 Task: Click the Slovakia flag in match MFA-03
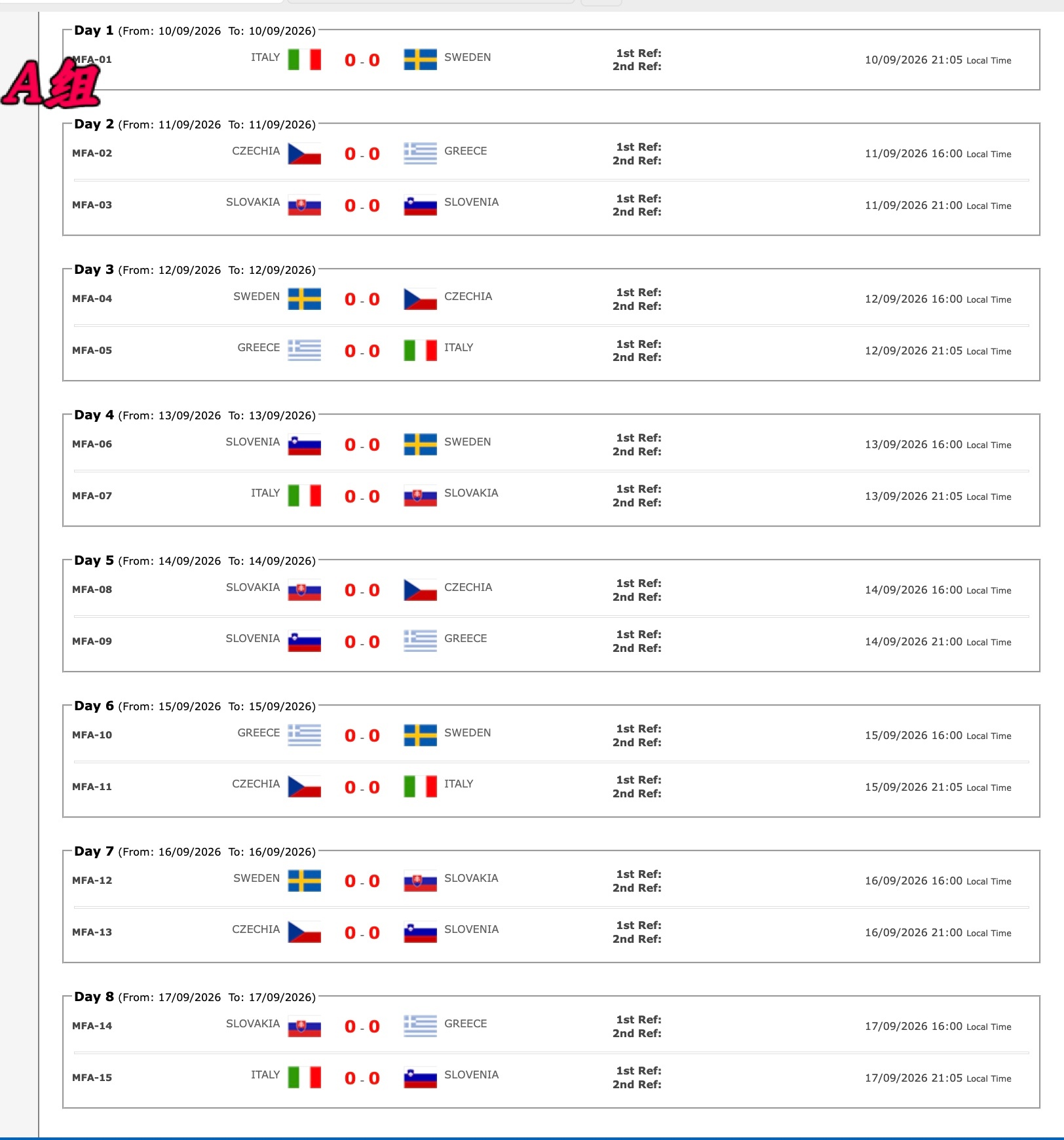305,205
